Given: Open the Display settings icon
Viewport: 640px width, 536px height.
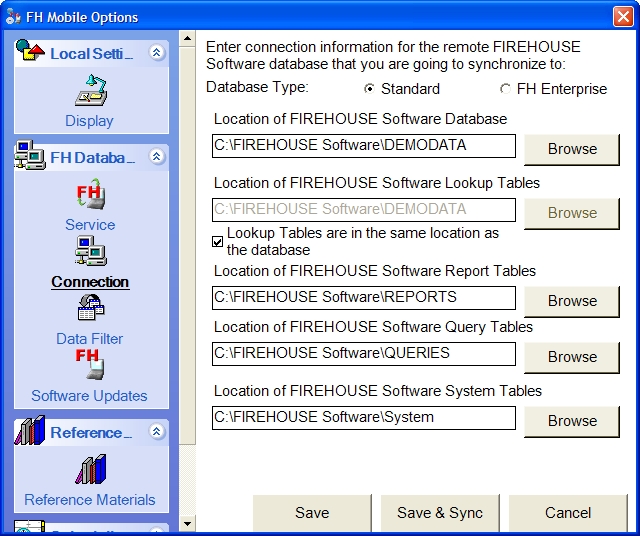Looking at the screenshot, I should (91, 90).
